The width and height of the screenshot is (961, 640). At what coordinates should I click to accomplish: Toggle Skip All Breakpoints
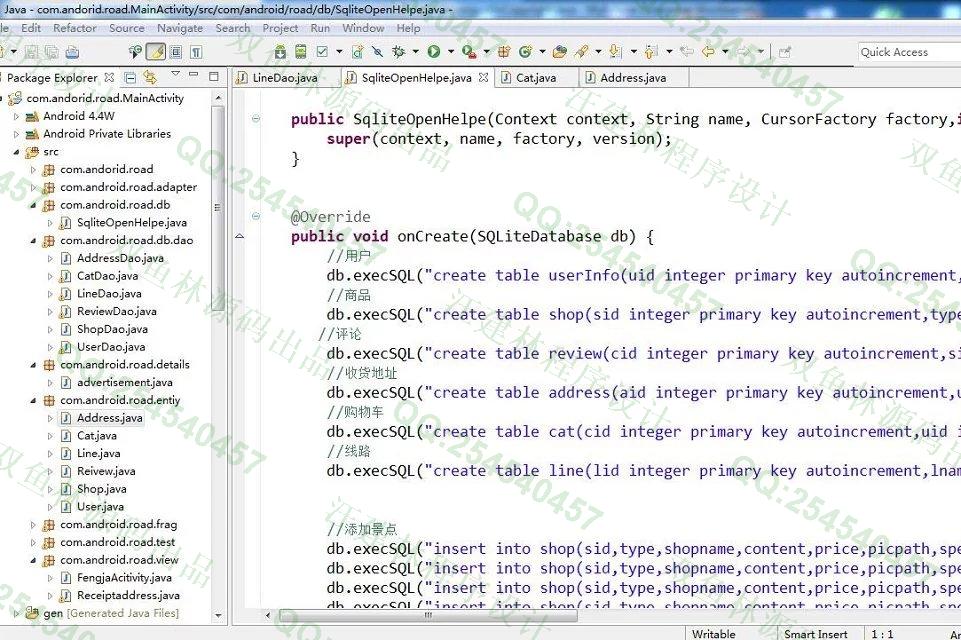(378, 52)
